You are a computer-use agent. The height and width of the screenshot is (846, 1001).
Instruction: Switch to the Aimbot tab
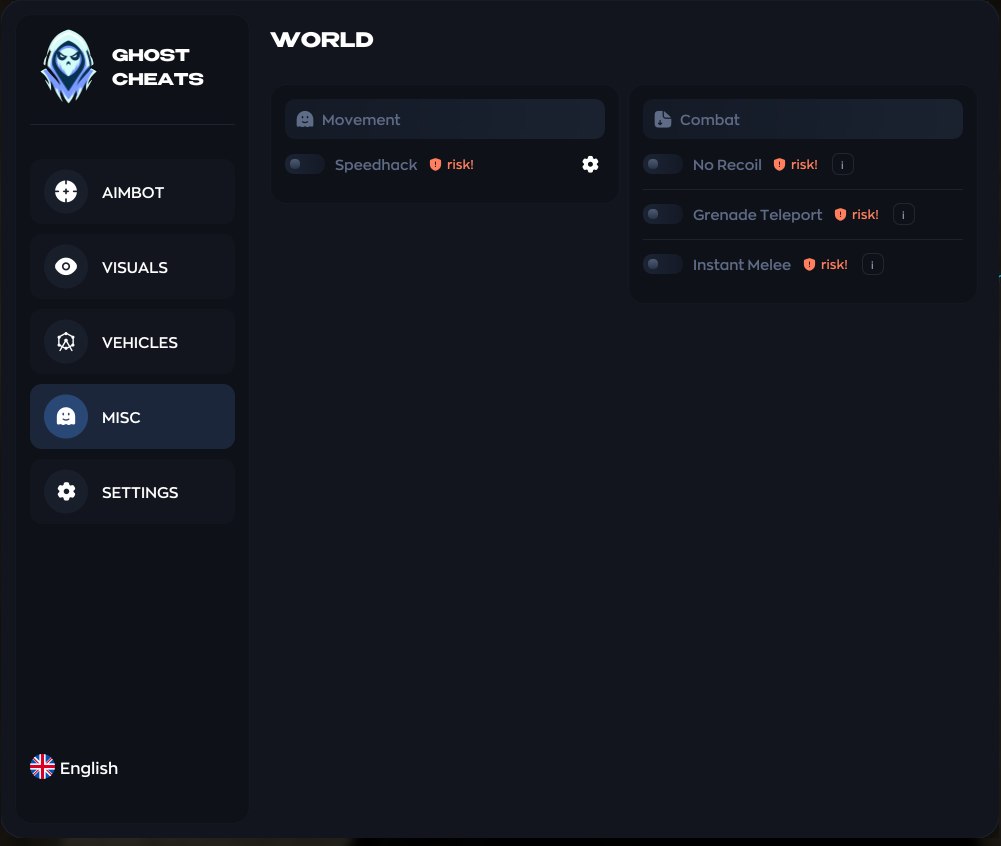coord(132,192)
